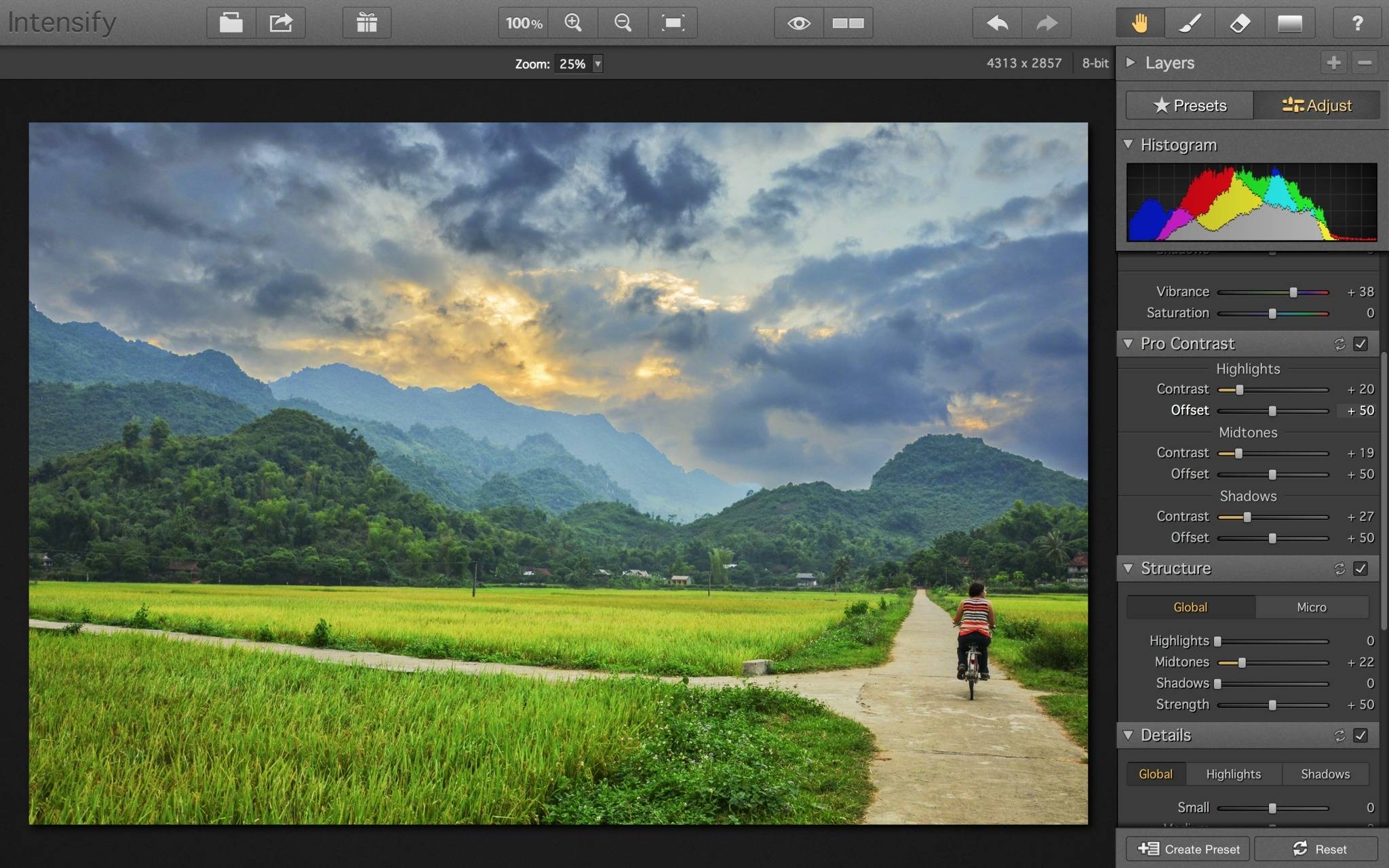Click the Reset button
Viewport: 1389px width, 868px height.
tap(1316, 849)
